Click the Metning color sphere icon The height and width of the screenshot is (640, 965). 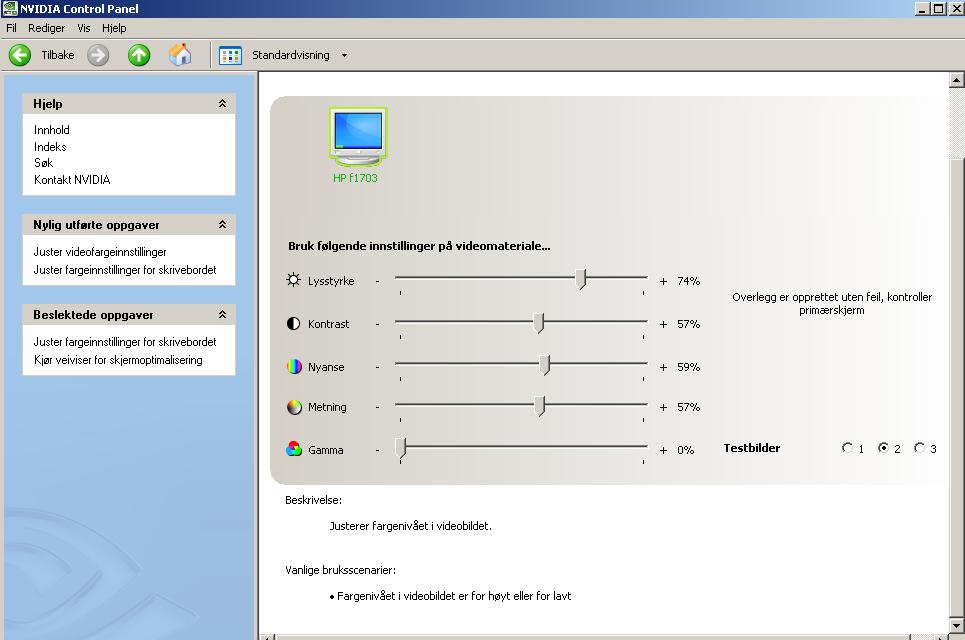pyautogui.click(x=294, y=407)
